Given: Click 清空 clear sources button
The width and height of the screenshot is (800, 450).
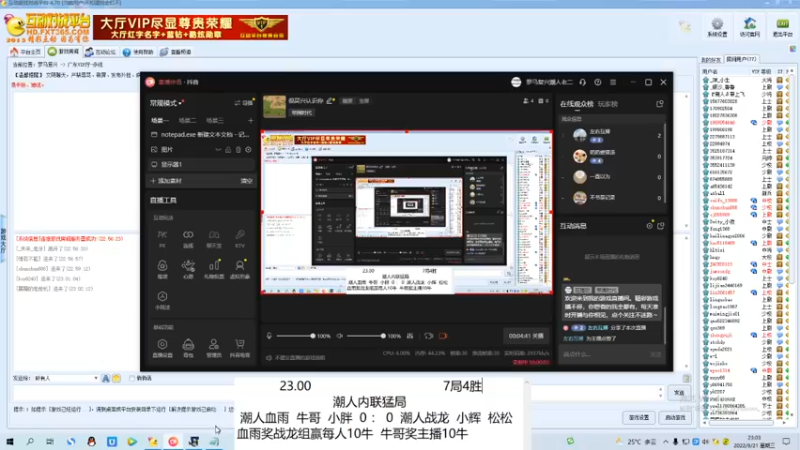Looking at the screenshot, I should click(x=246, y=181).
